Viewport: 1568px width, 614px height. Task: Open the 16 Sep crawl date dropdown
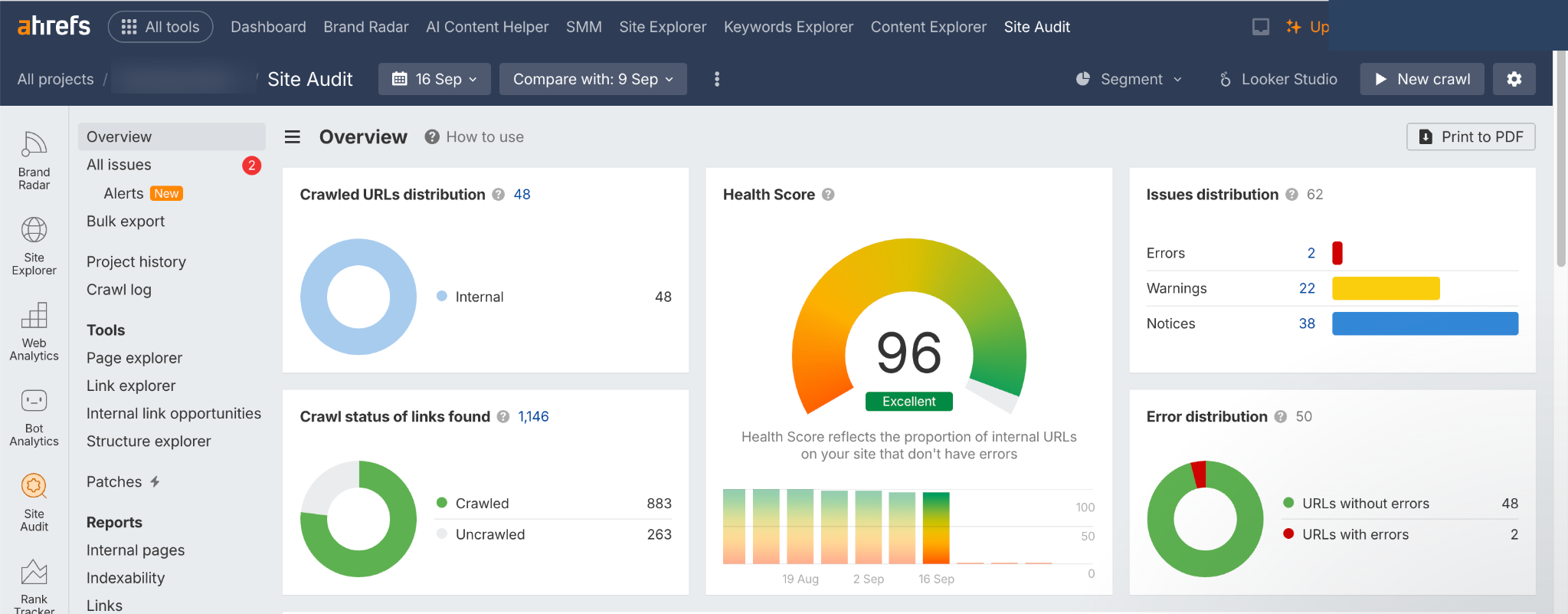(434, 79)
